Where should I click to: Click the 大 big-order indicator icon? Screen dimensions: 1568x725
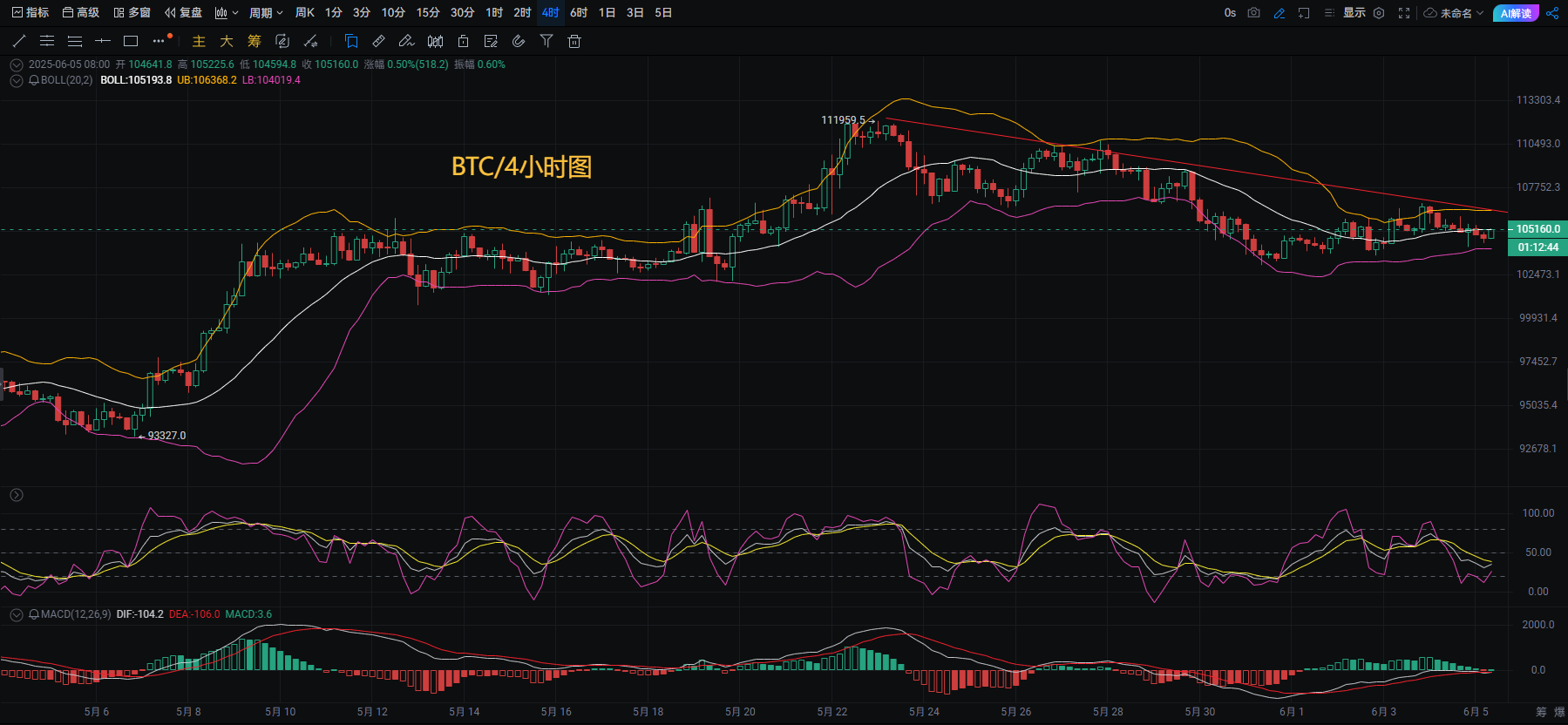[227, 41]
